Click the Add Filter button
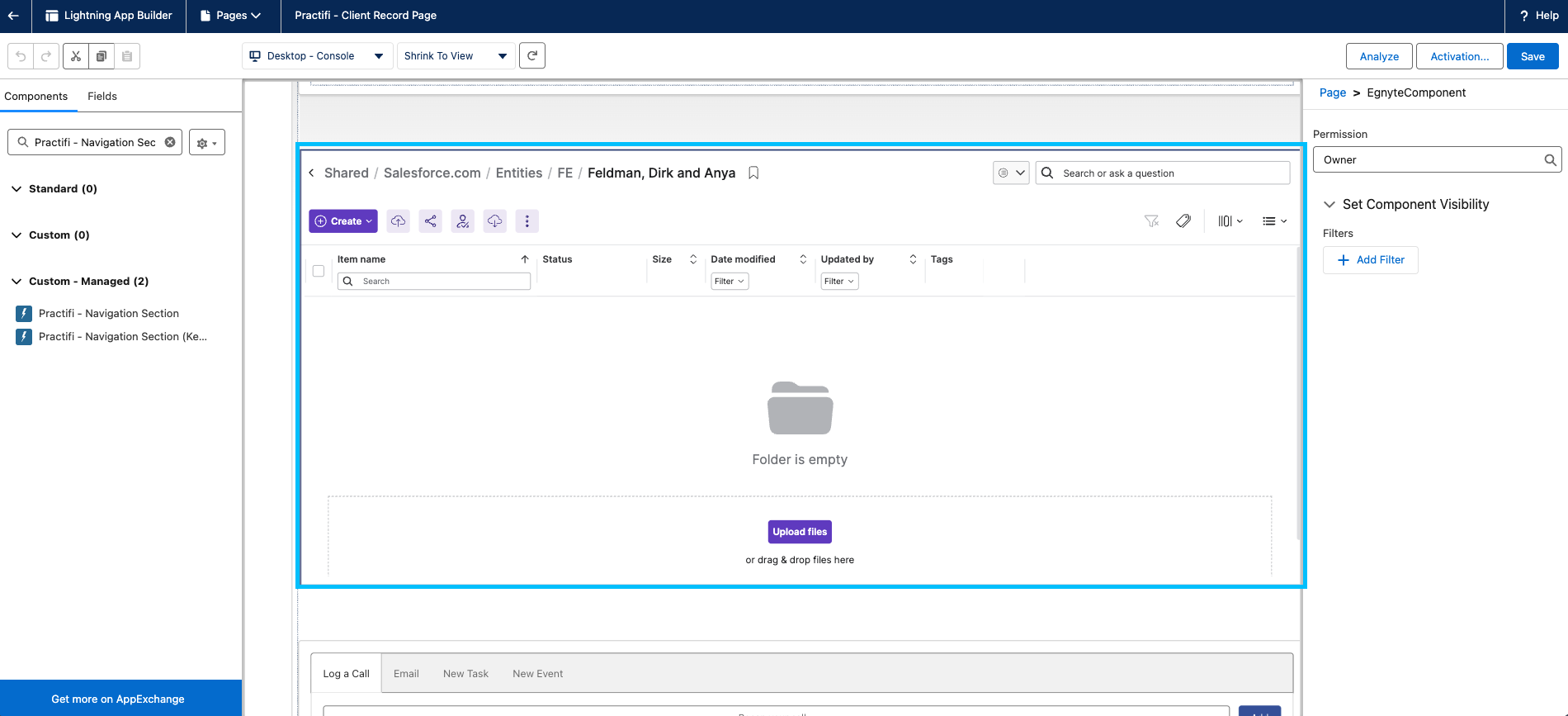Screen dimensions: 1568x716 pos(1371,260)
